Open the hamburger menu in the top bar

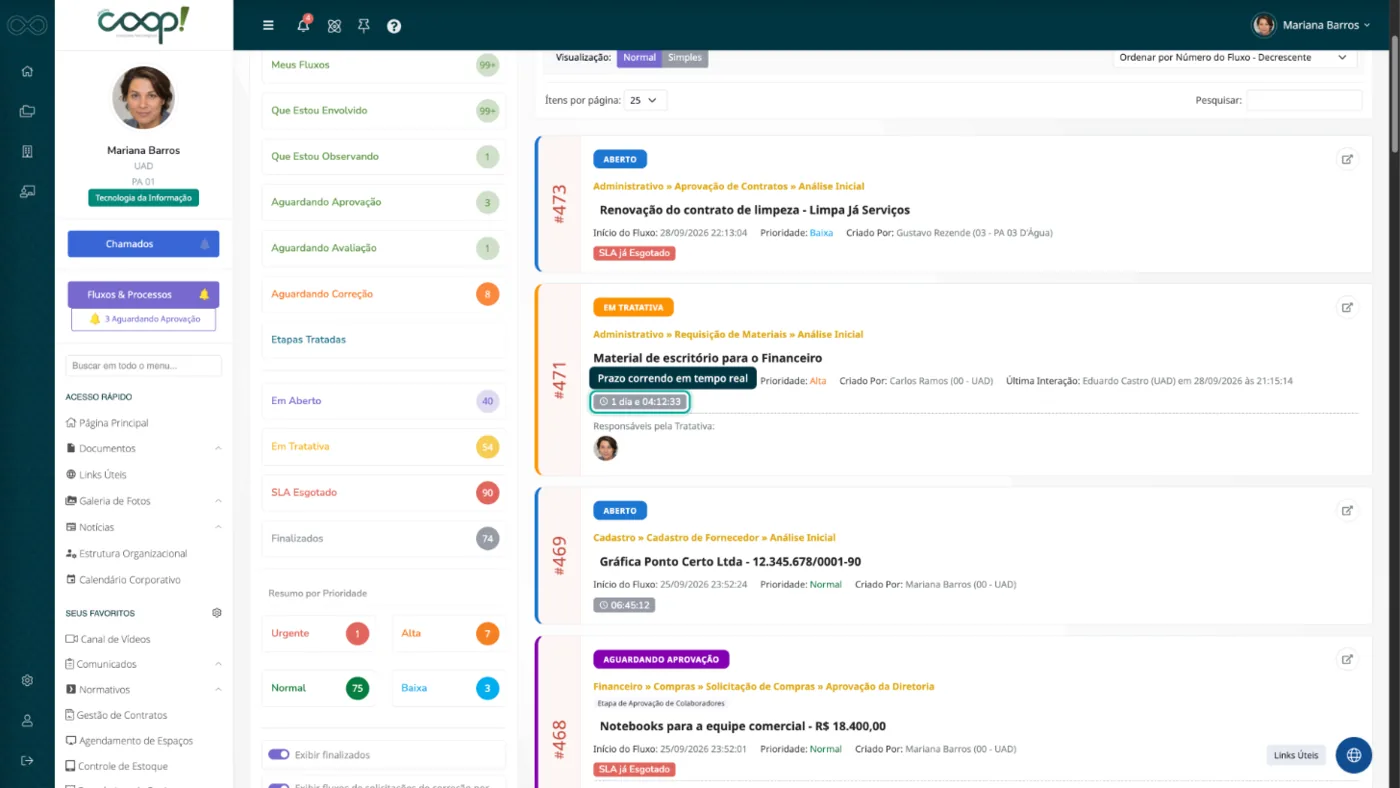coord(268,26)
